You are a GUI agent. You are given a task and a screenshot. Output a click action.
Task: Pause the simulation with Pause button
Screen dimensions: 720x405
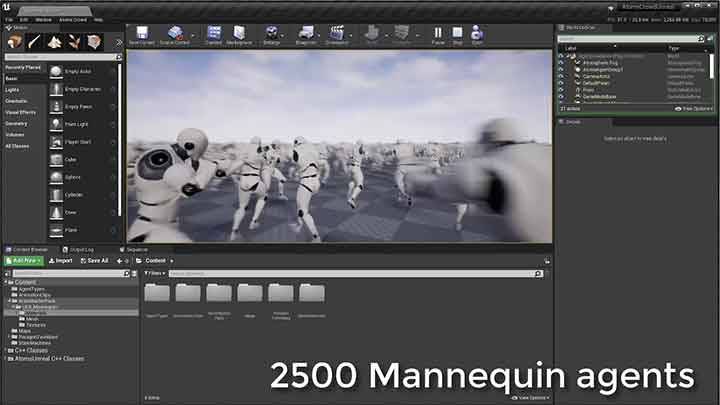(438, 33)
